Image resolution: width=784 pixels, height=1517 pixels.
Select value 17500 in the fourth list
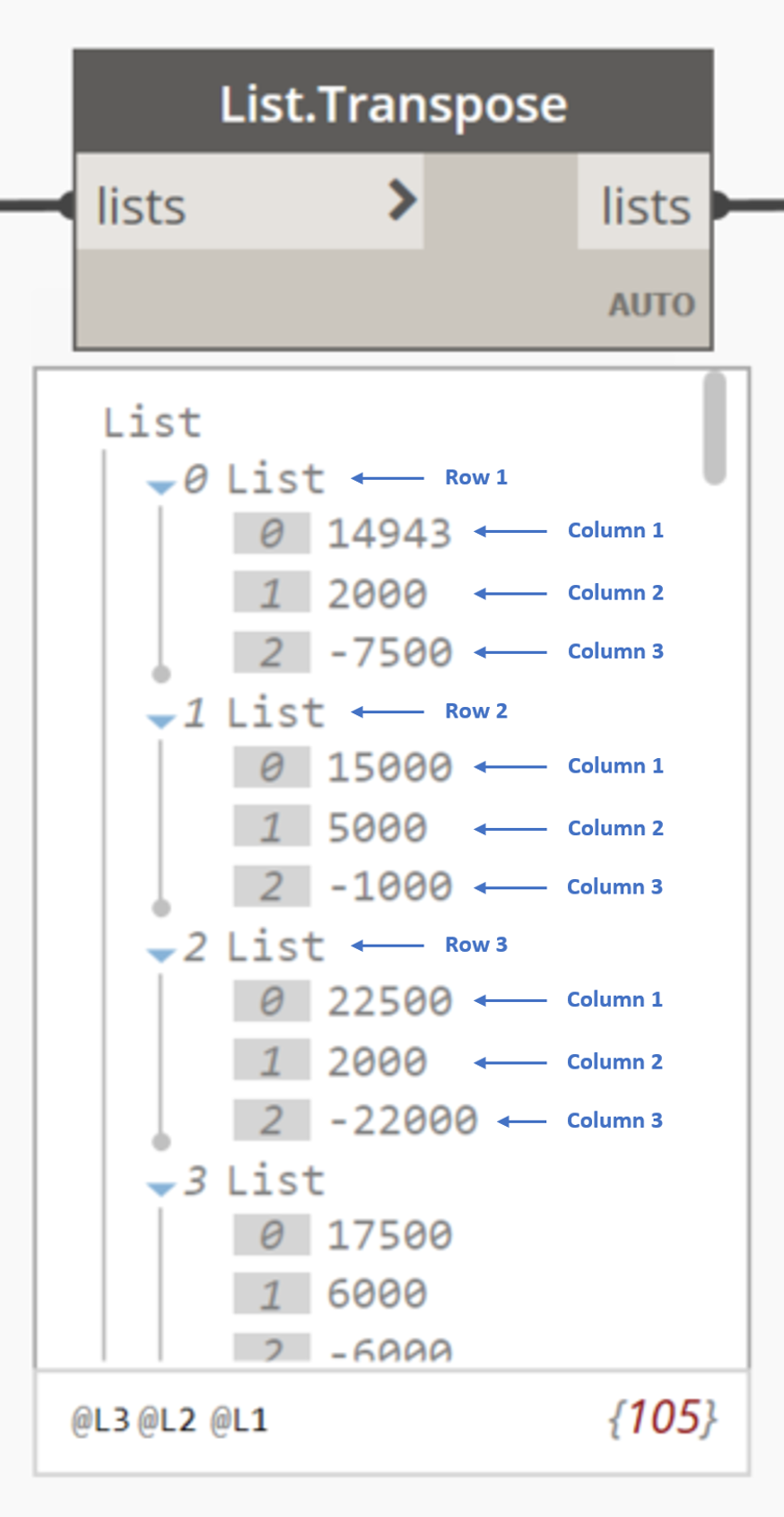[x=389, y=1235]
